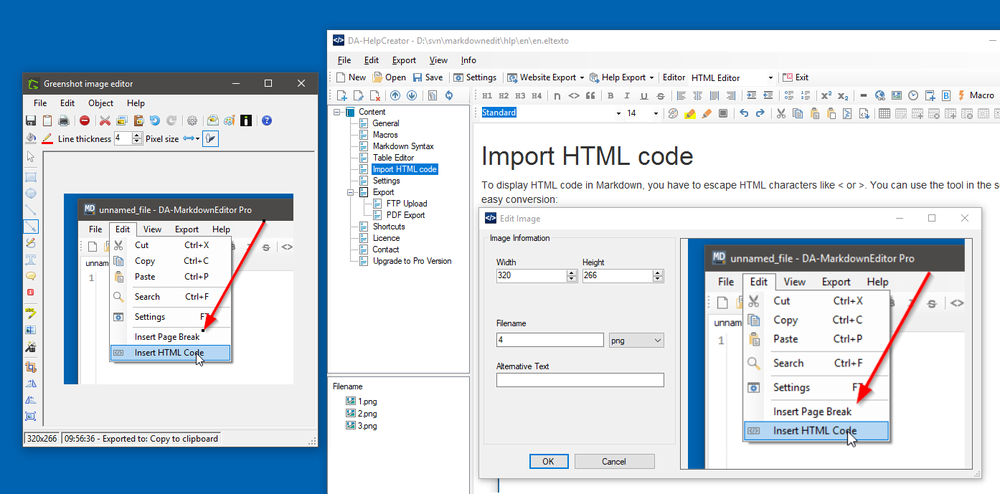Viewport: 1000px width, 494px height.
Task: Select the arrow cursor selection tool in Greenshot
Action: 31,157
